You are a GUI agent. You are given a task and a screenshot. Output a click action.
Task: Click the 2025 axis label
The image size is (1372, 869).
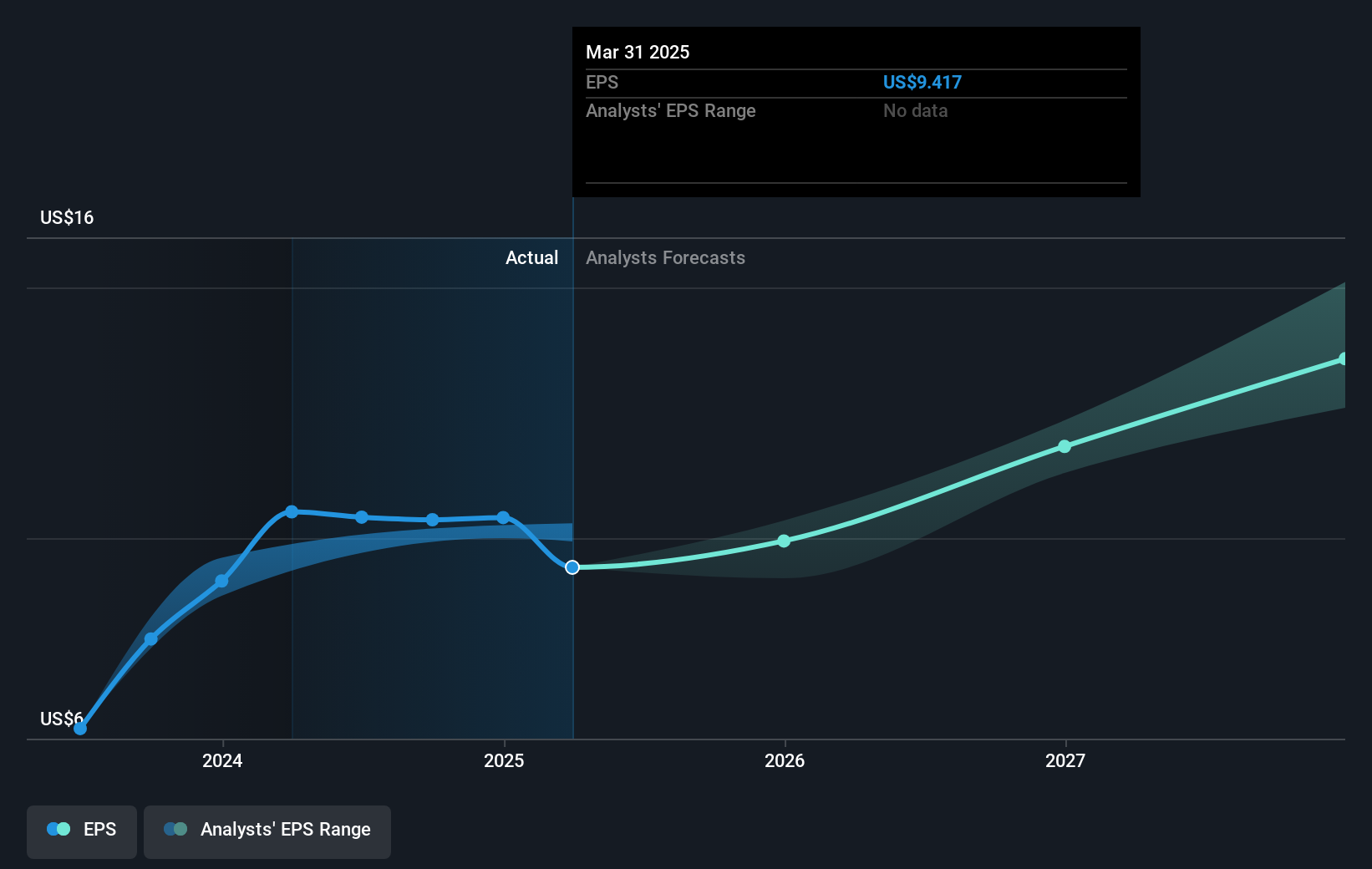504,760
